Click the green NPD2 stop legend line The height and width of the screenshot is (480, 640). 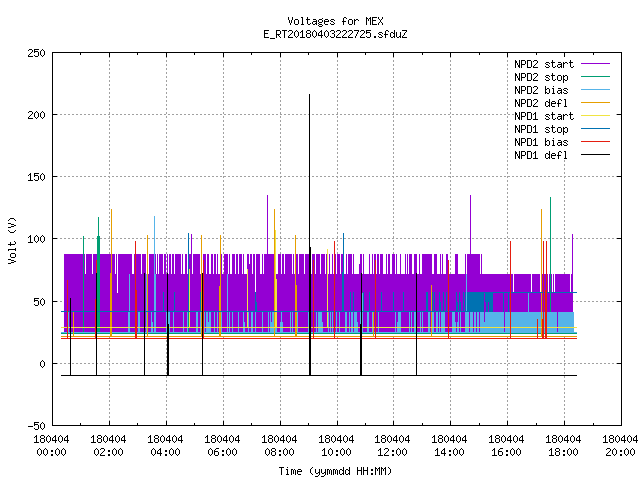pos(595,77)
